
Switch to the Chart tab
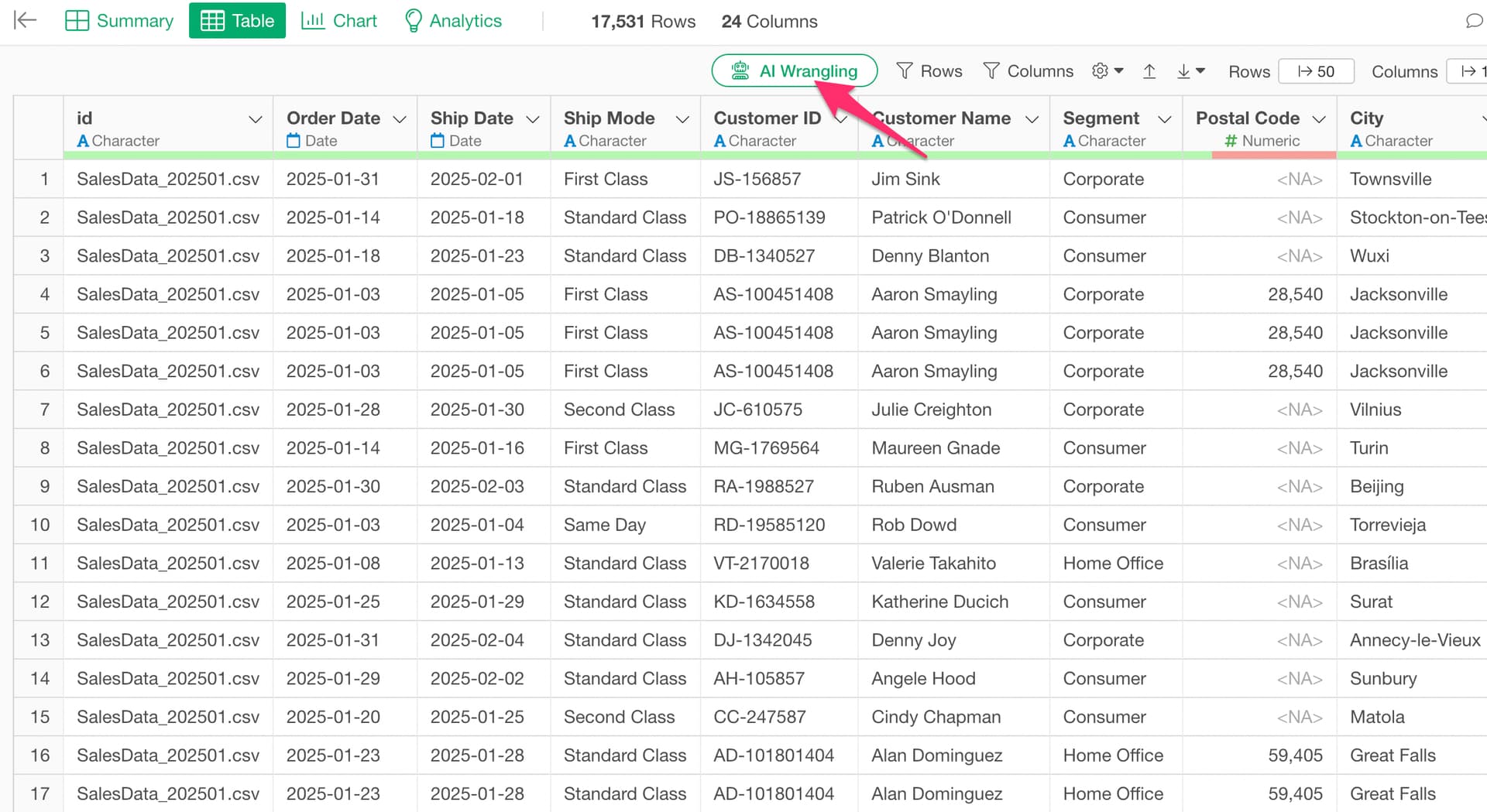pos(338,21)
